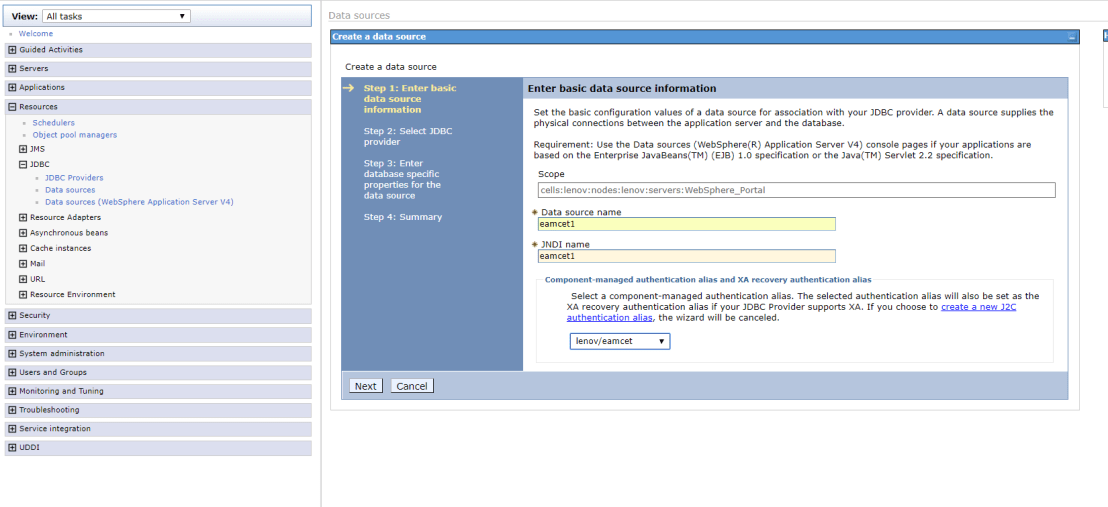The image size is (1108, 507).
Task: Open Data sources (WebSphere Application Server V4)
Action: pyautogui.click(x=139, y=202)
